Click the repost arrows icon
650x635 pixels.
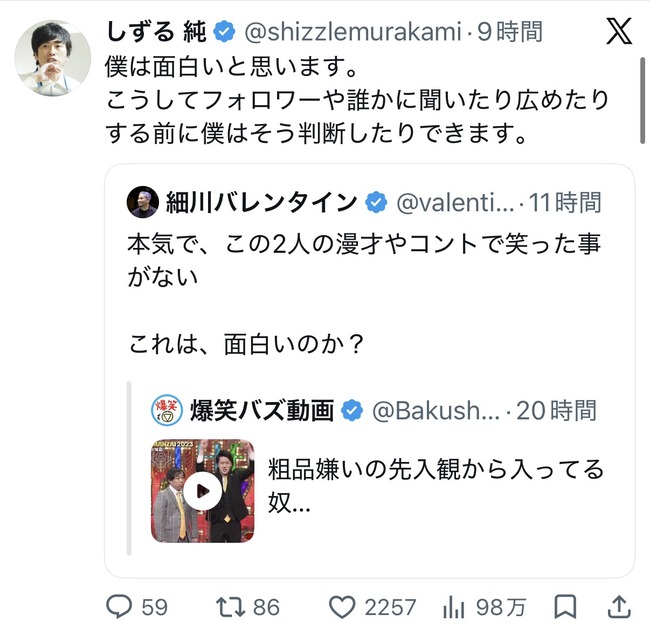[230, 607]
